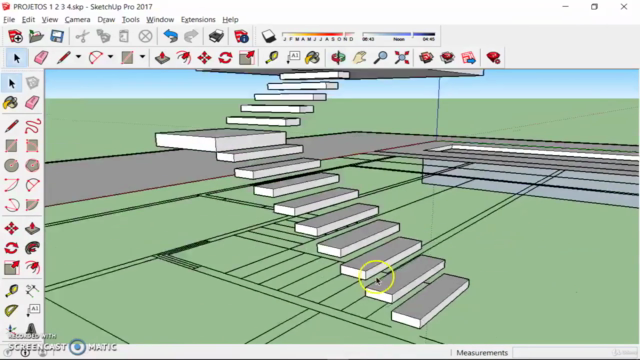Click the Save floppy disk icon
This screenshot has height=360, width=640.
[57, 36]
